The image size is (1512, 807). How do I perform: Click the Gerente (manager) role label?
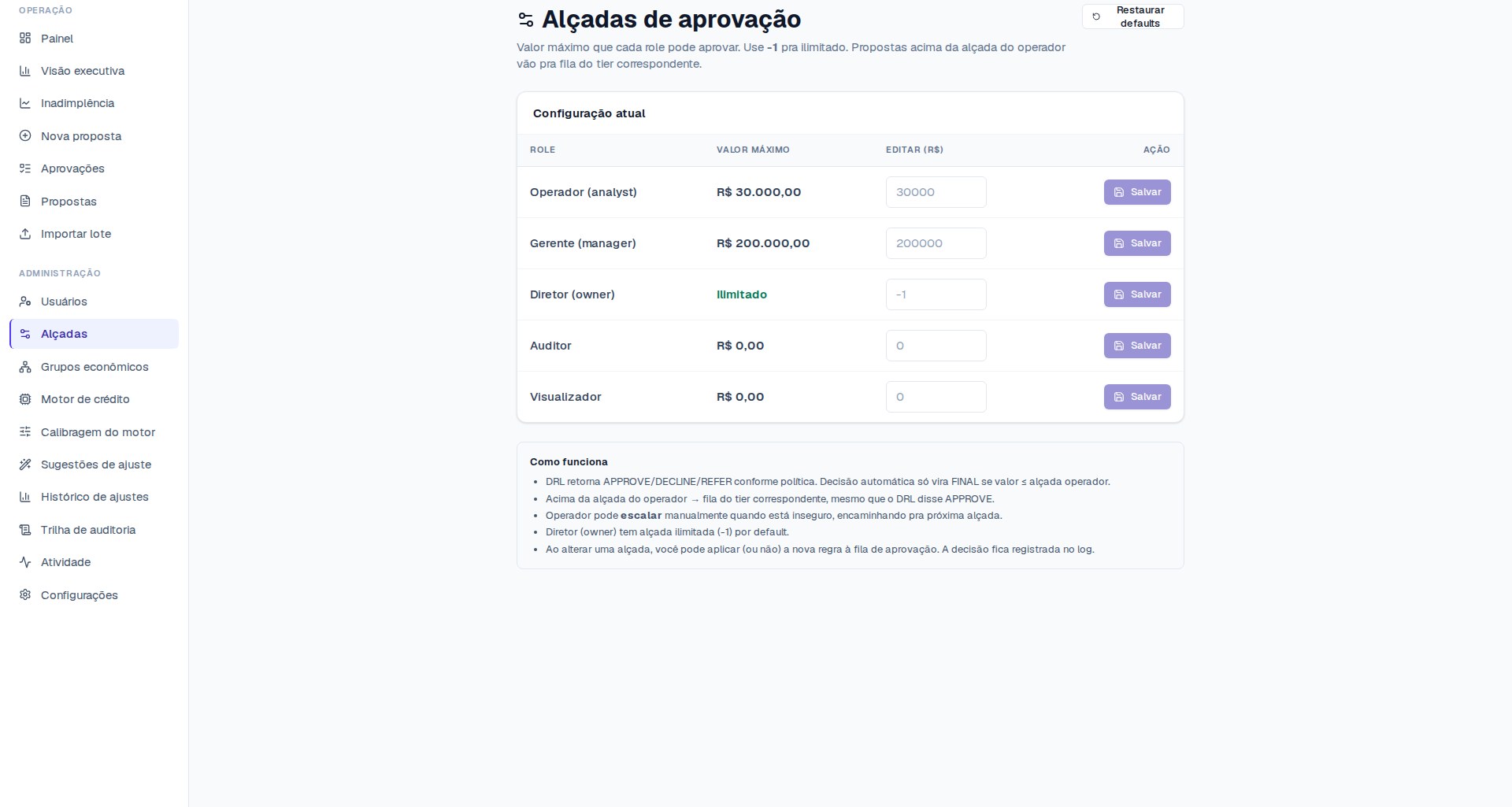[x=583, y=243]
